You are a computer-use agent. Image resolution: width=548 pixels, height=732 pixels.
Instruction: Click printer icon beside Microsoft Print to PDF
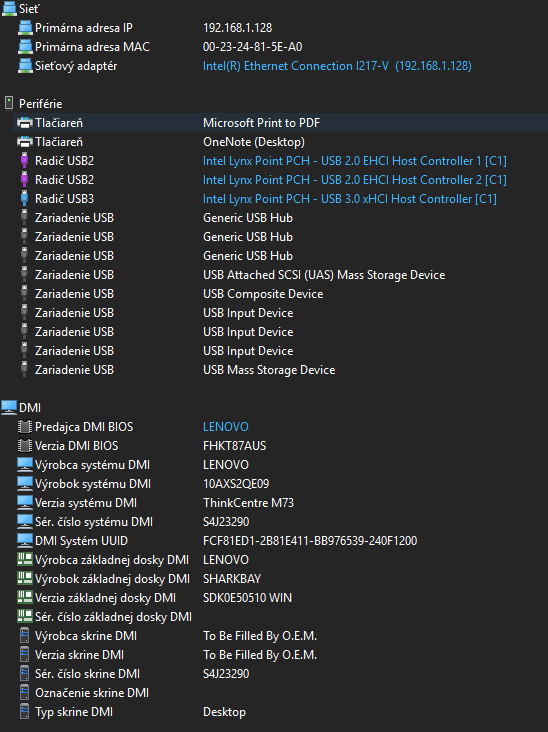25,123
